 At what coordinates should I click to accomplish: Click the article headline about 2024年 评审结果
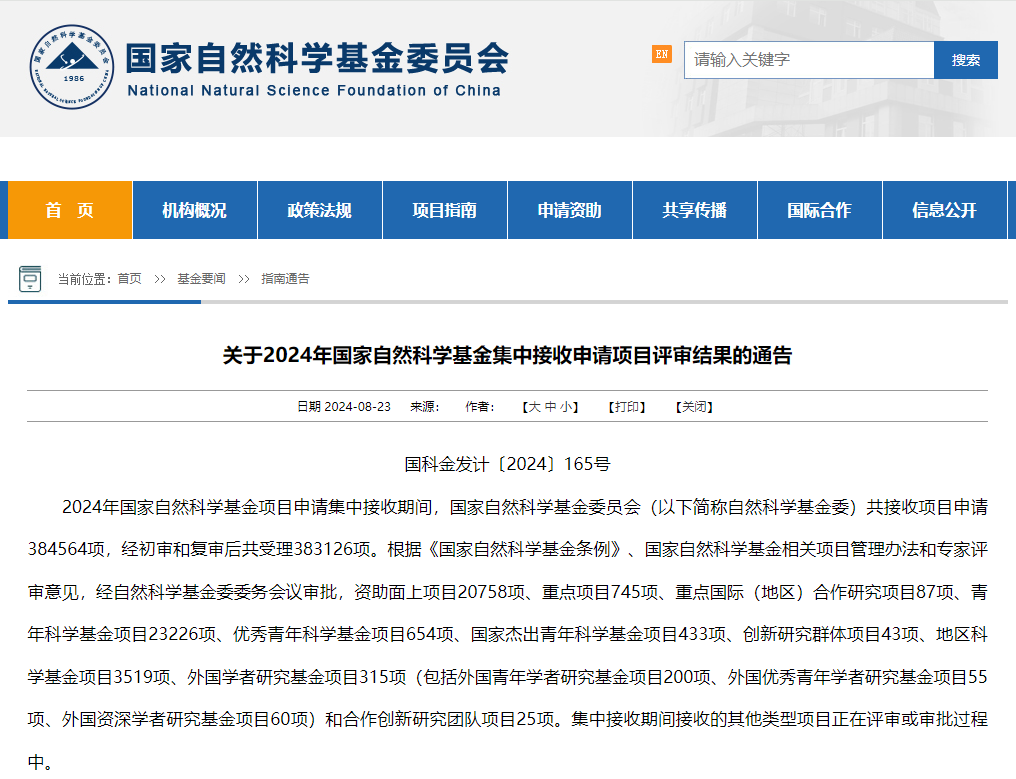[507, 355]
